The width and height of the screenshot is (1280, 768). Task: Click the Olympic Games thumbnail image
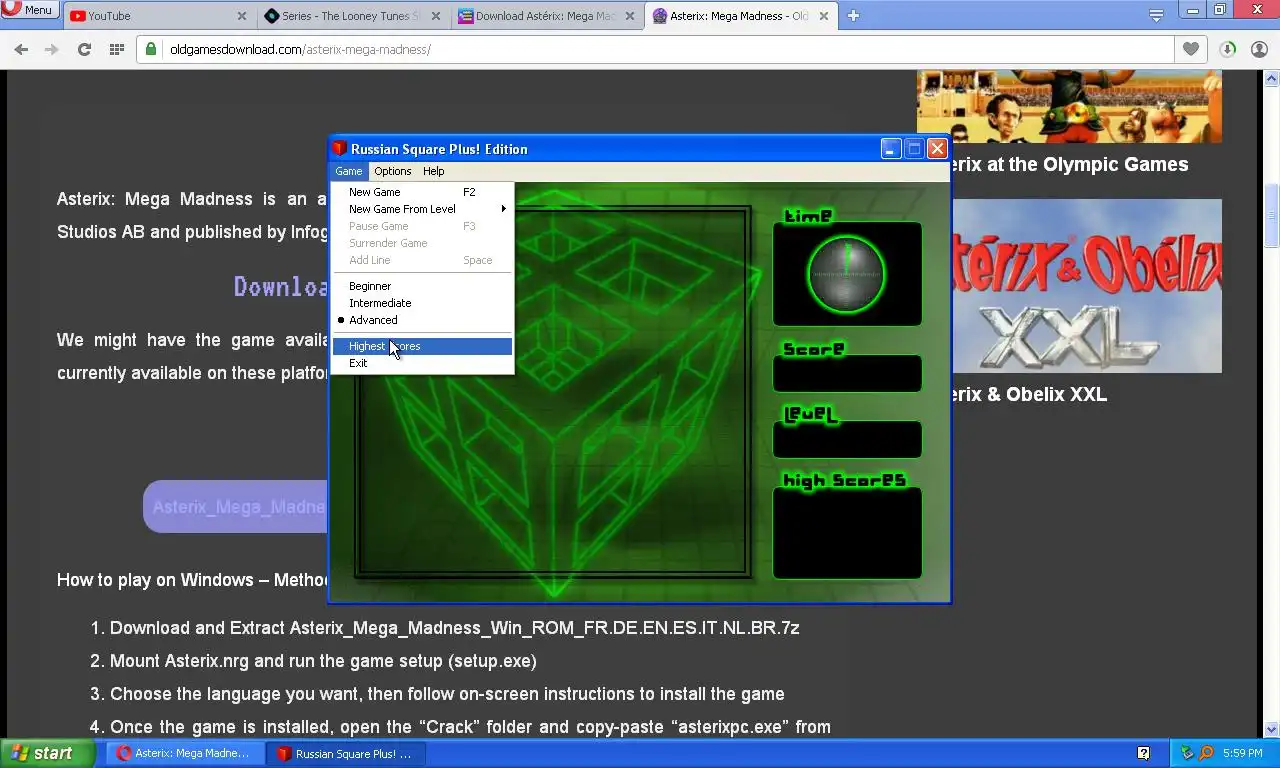click(1069, 106)
